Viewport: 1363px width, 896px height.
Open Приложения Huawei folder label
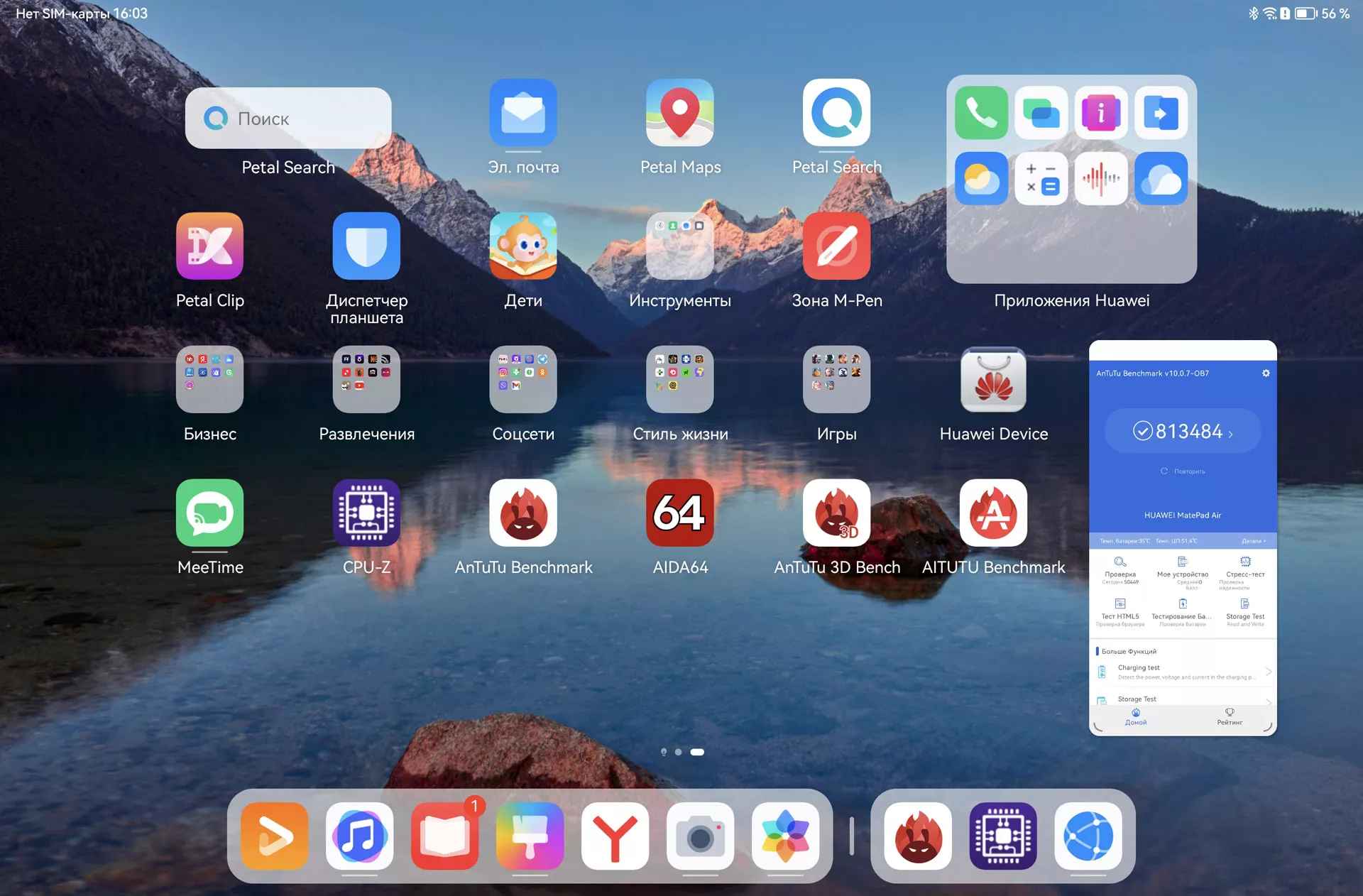pos(1071,300)
